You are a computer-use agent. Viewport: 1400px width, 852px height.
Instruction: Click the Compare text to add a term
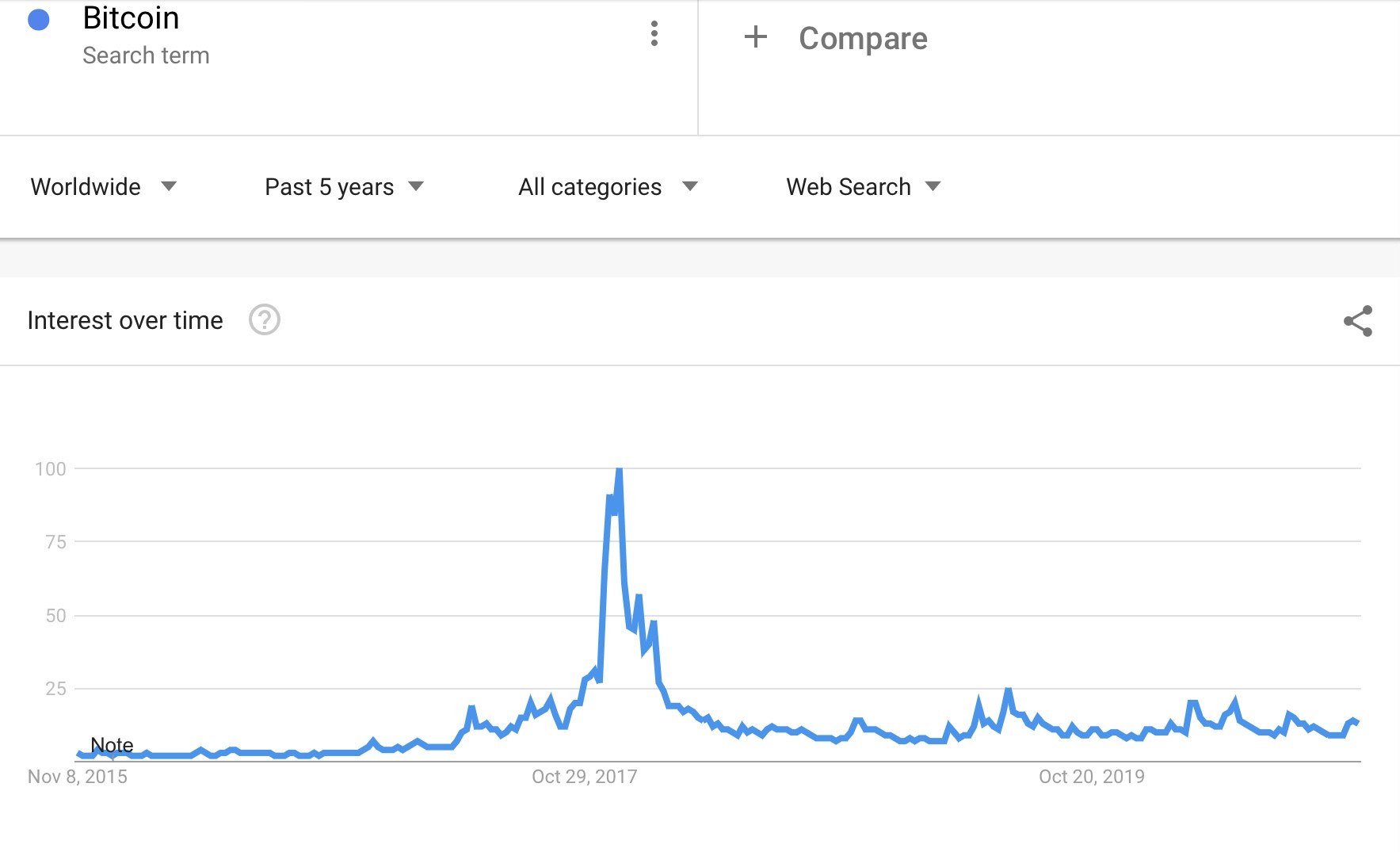tap(863, 38)
